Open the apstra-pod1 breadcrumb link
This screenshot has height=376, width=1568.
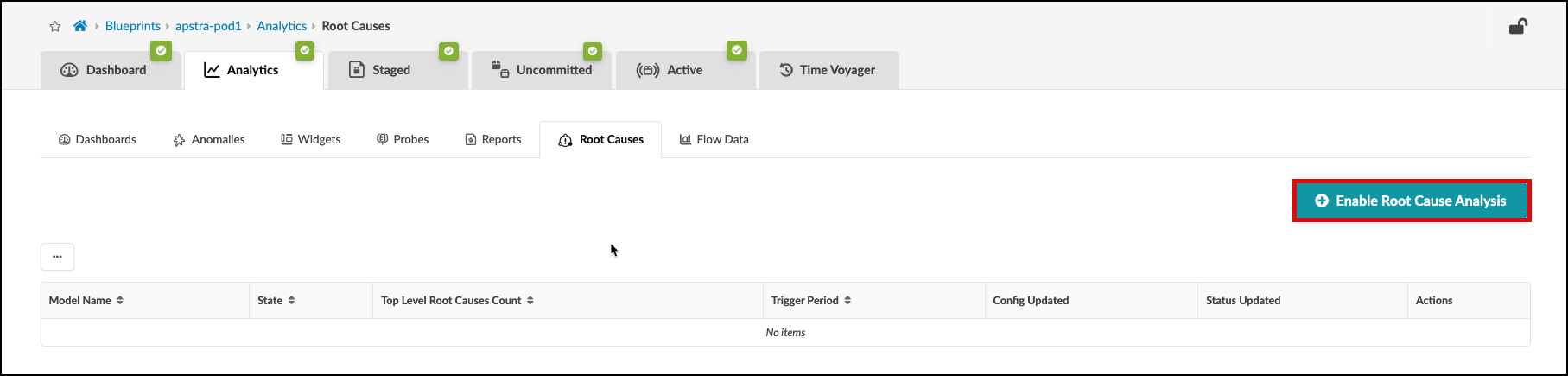(208, 26)
